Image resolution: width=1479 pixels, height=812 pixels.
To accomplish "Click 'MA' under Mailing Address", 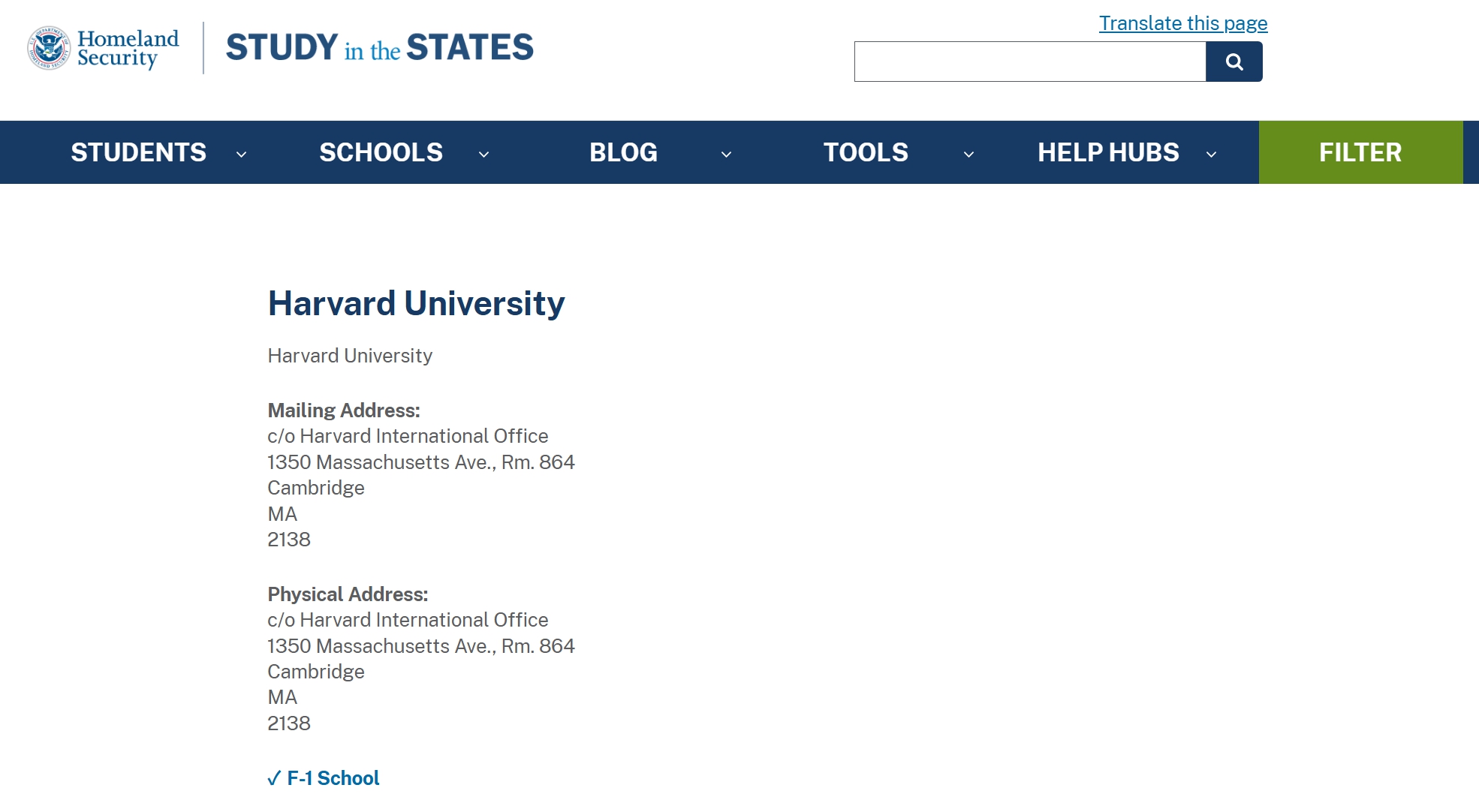I will point(282,514).
